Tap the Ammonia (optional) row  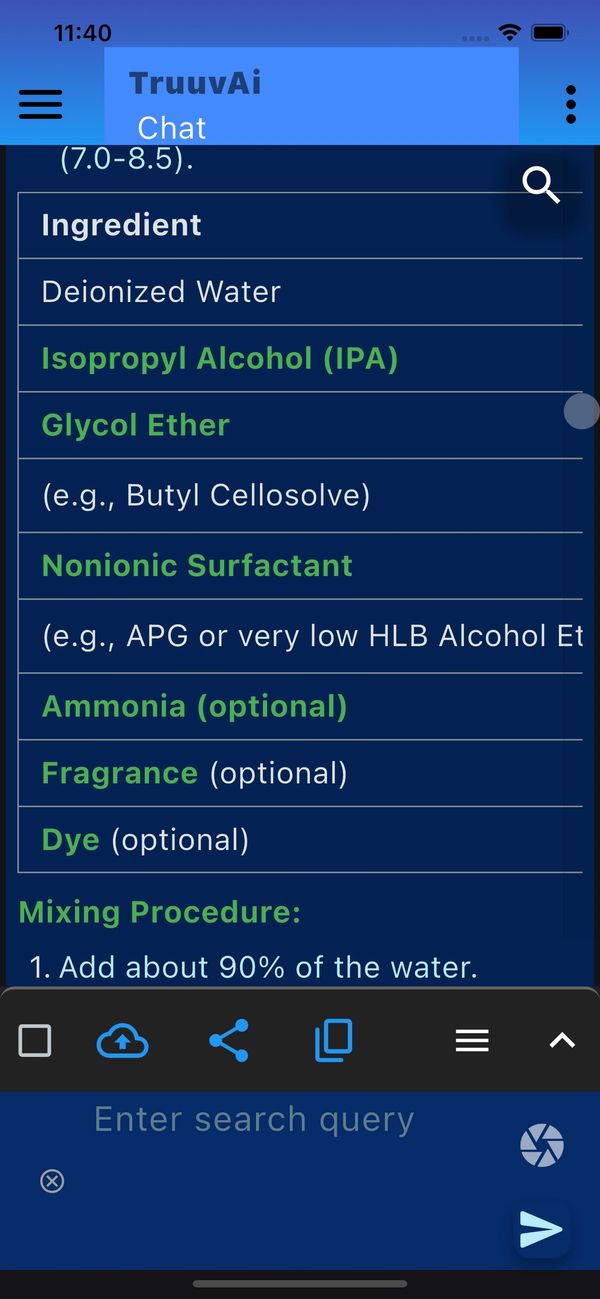pos(194,706)
